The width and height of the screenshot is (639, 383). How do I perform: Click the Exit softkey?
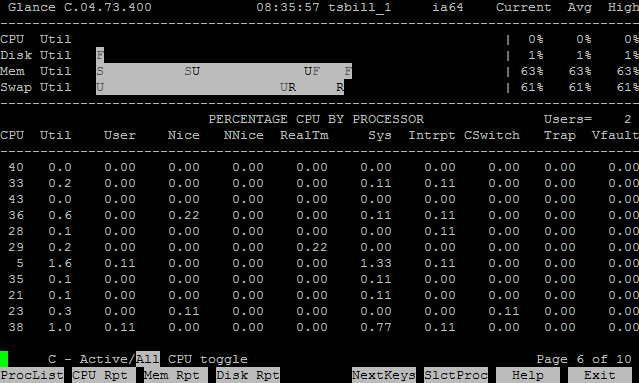click(600, 375)
